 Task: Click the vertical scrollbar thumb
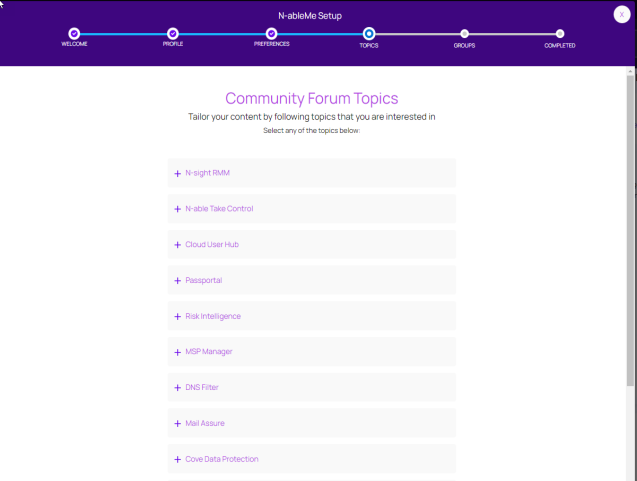(x=630, y=230)
